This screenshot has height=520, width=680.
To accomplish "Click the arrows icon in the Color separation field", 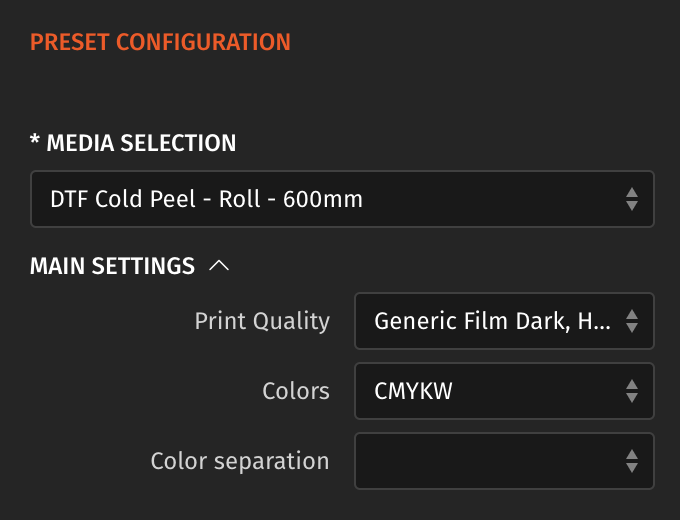I will pyautogui.click(x=631, y=461).
